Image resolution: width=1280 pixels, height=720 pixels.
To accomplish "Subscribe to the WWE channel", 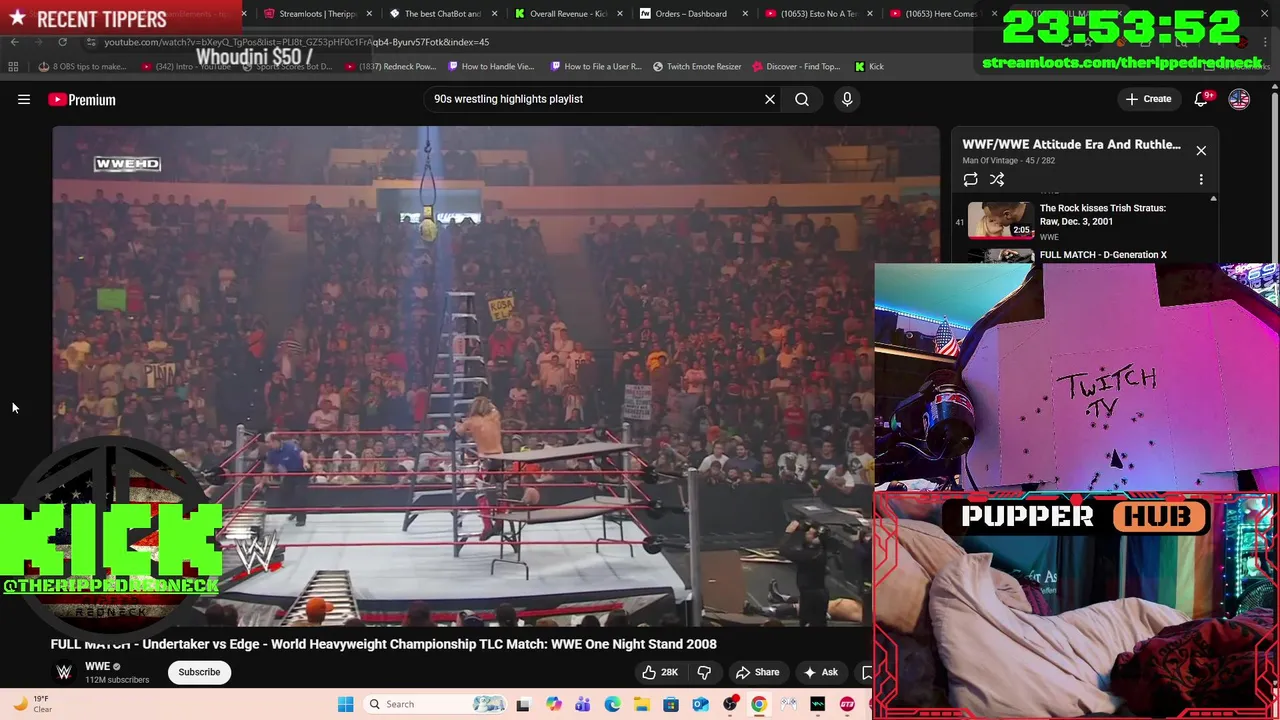I will (199, 672).
